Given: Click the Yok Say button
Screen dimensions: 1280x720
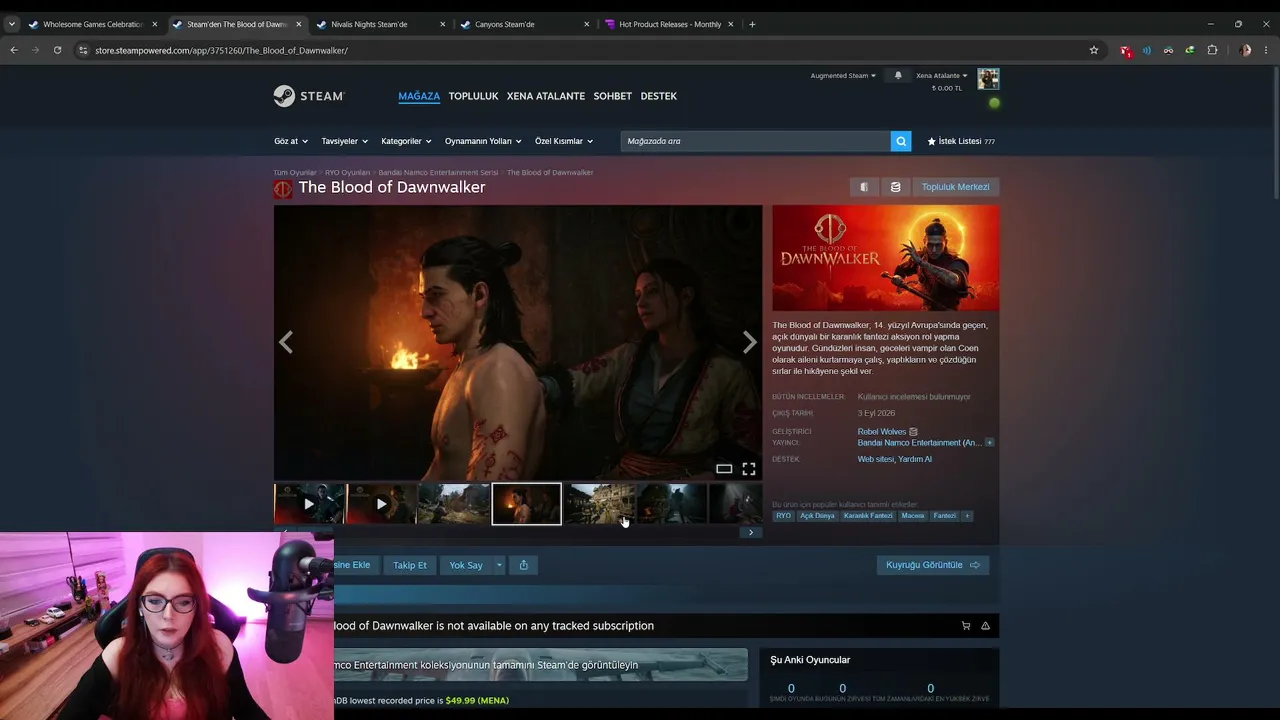Looking at the screenshot, I should click(466, 565).
